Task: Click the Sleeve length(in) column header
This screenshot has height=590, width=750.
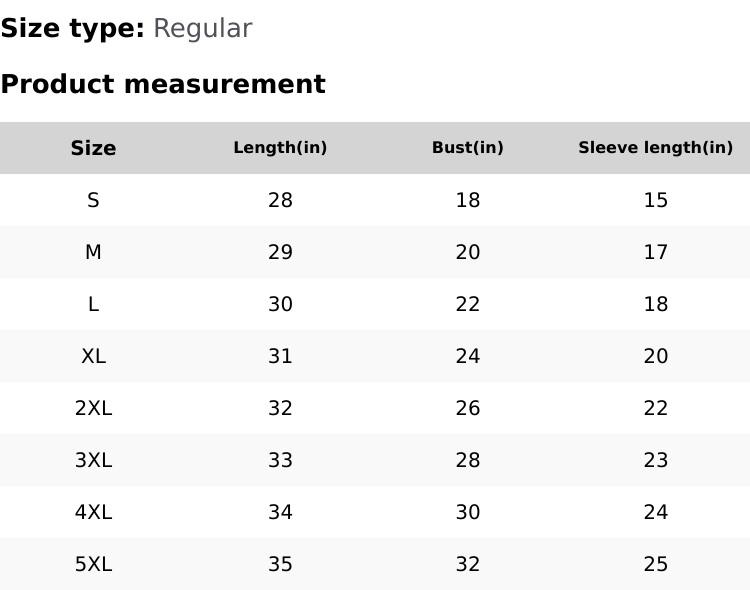Action: 655,148
